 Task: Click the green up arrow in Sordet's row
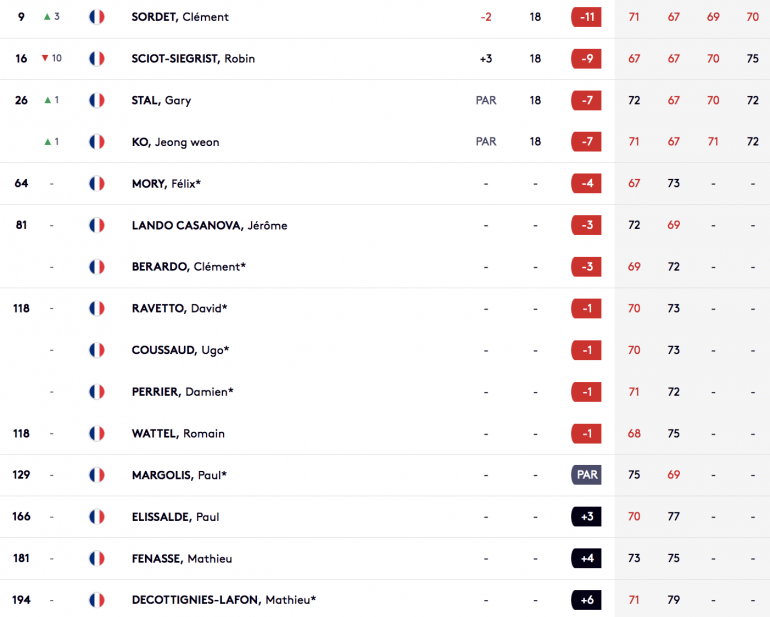[47, 17]
